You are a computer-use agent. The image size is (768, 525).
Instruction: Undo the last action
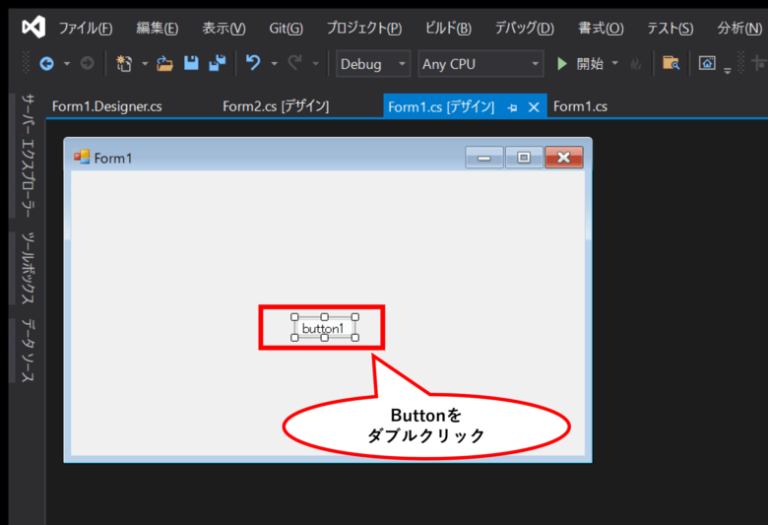(x=253, y=63)
